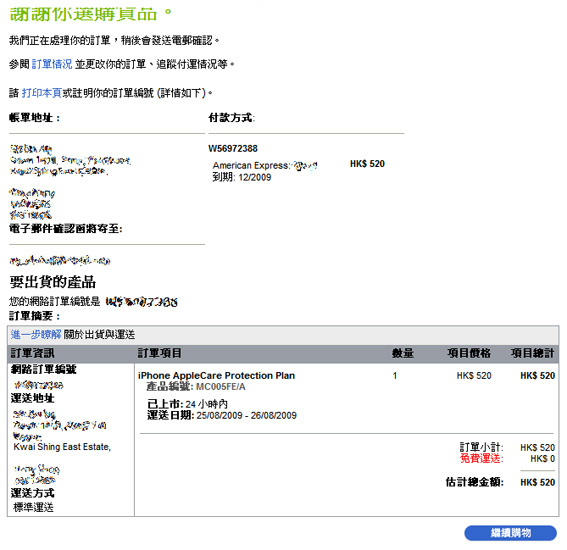This screenshot has height=550, width=567.
Task: Click the 打印本頁 print this page link
Action: coord(42,93)
